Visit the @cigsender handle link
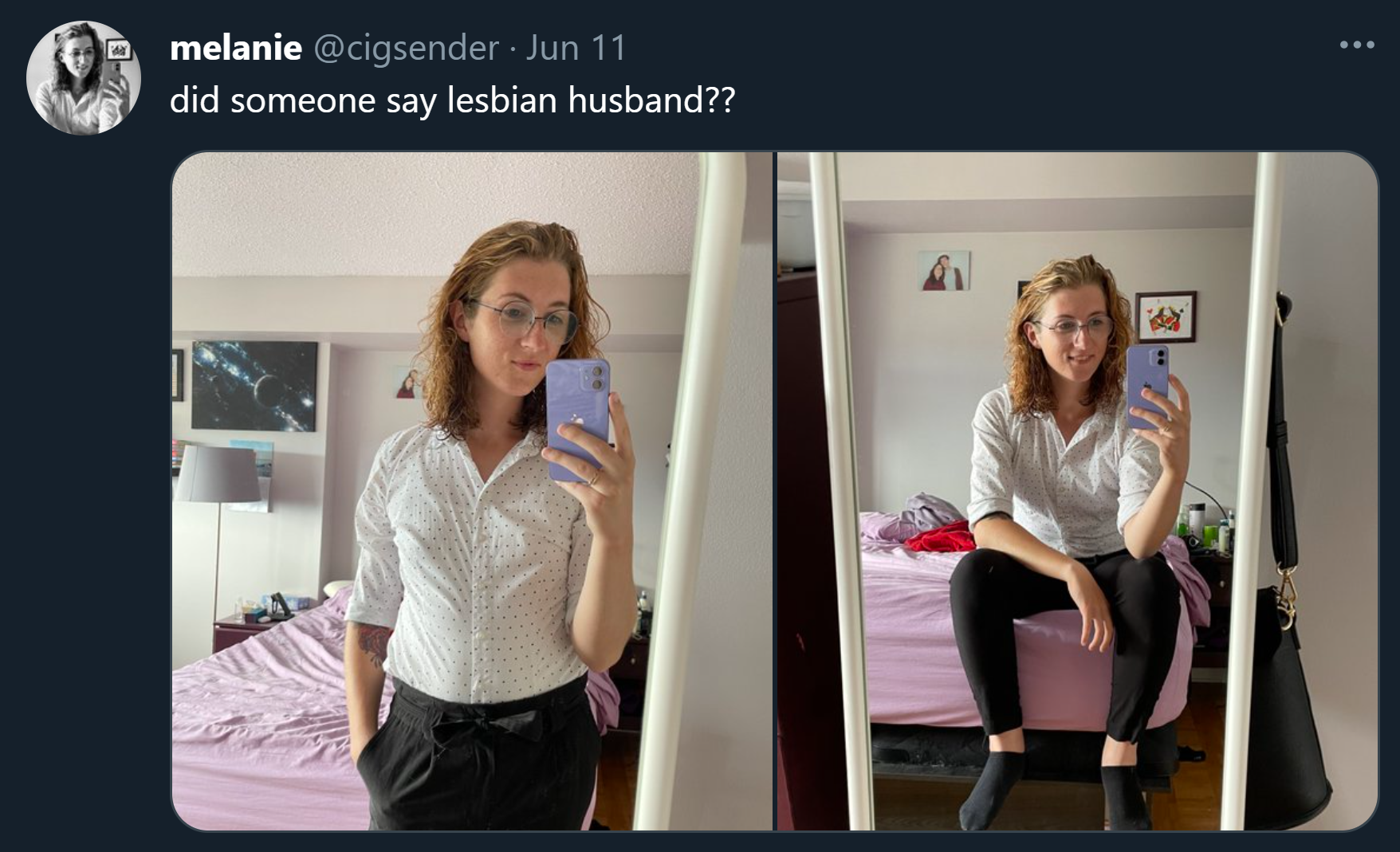 pyautogui.click(x=406, y=48)
